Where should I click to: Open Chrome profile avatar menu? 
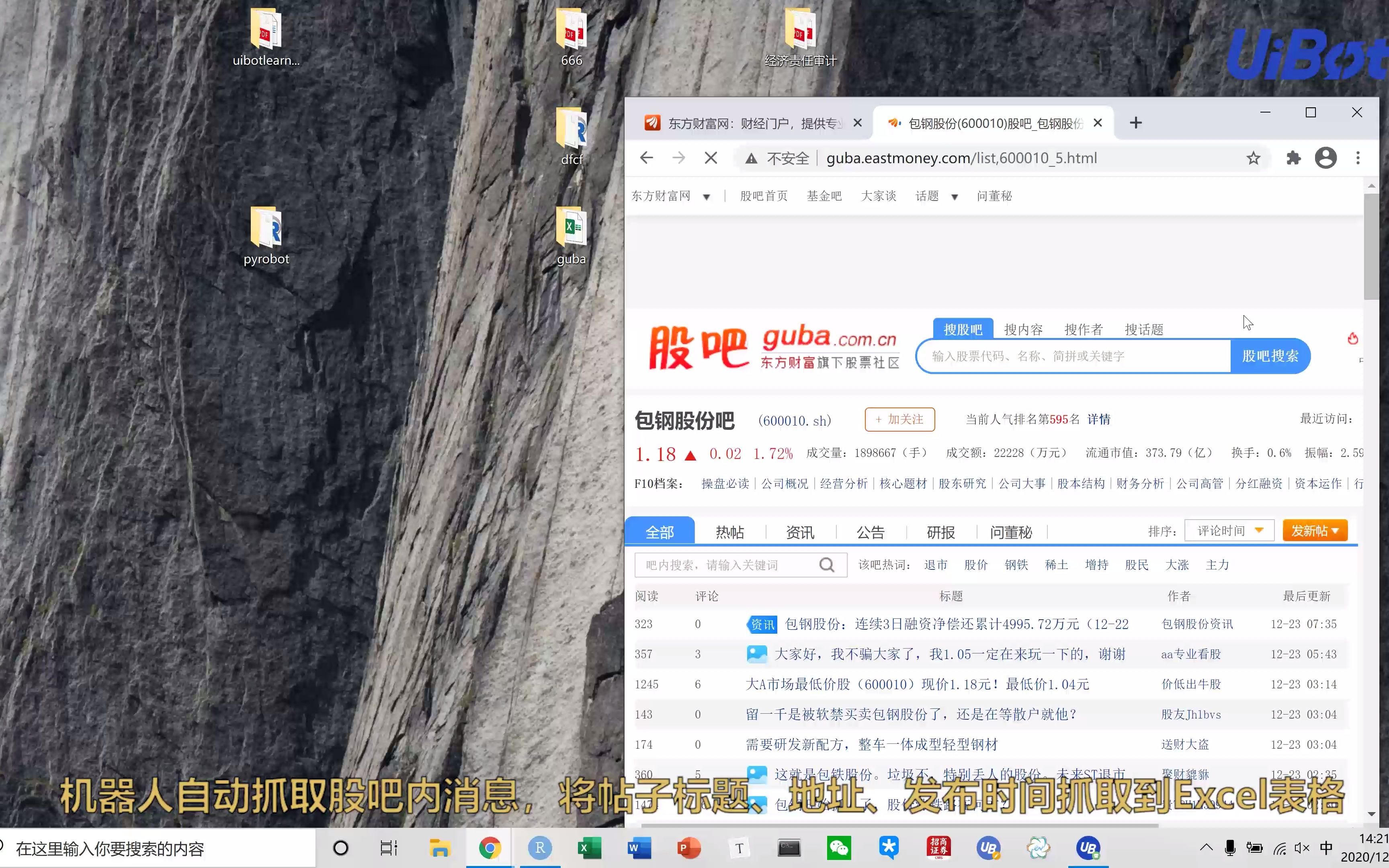(1325, 158)
